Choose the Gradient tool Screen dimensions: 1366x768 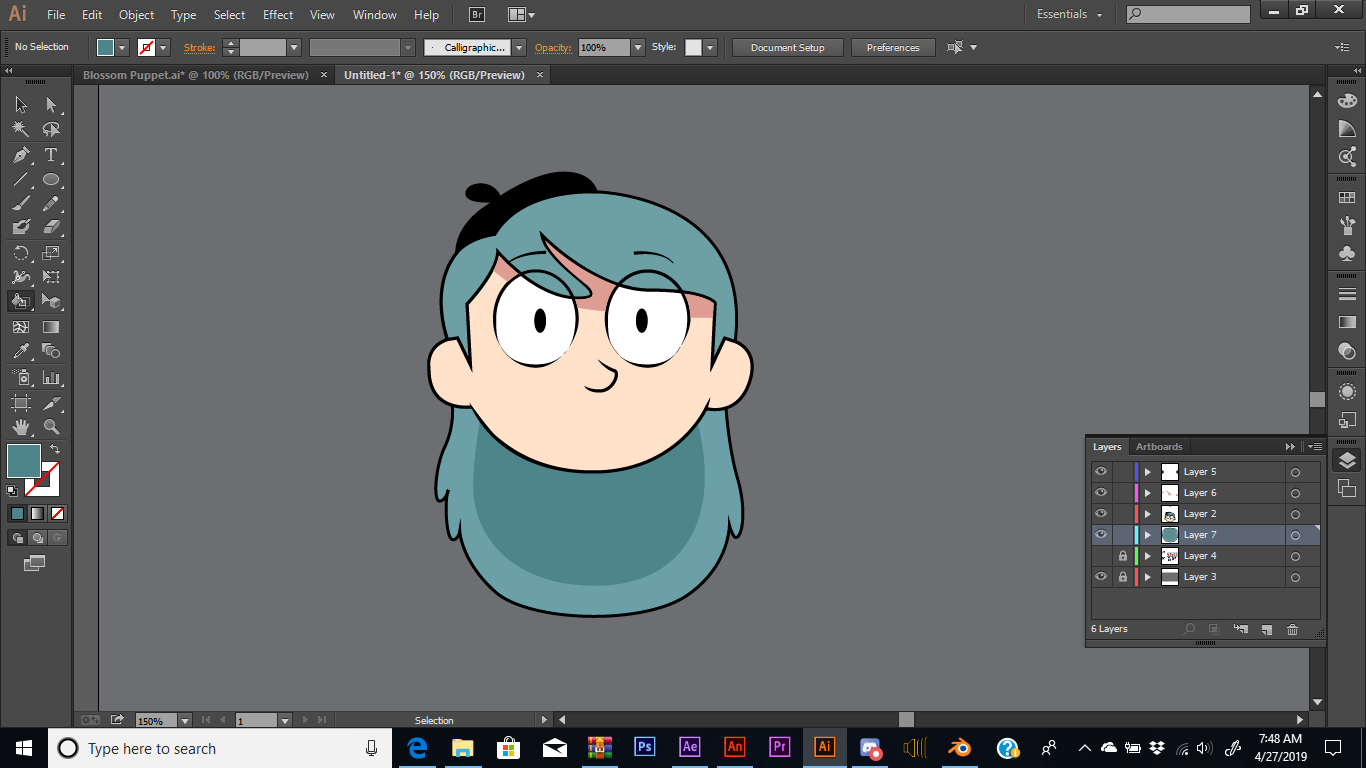coord(51,327)
